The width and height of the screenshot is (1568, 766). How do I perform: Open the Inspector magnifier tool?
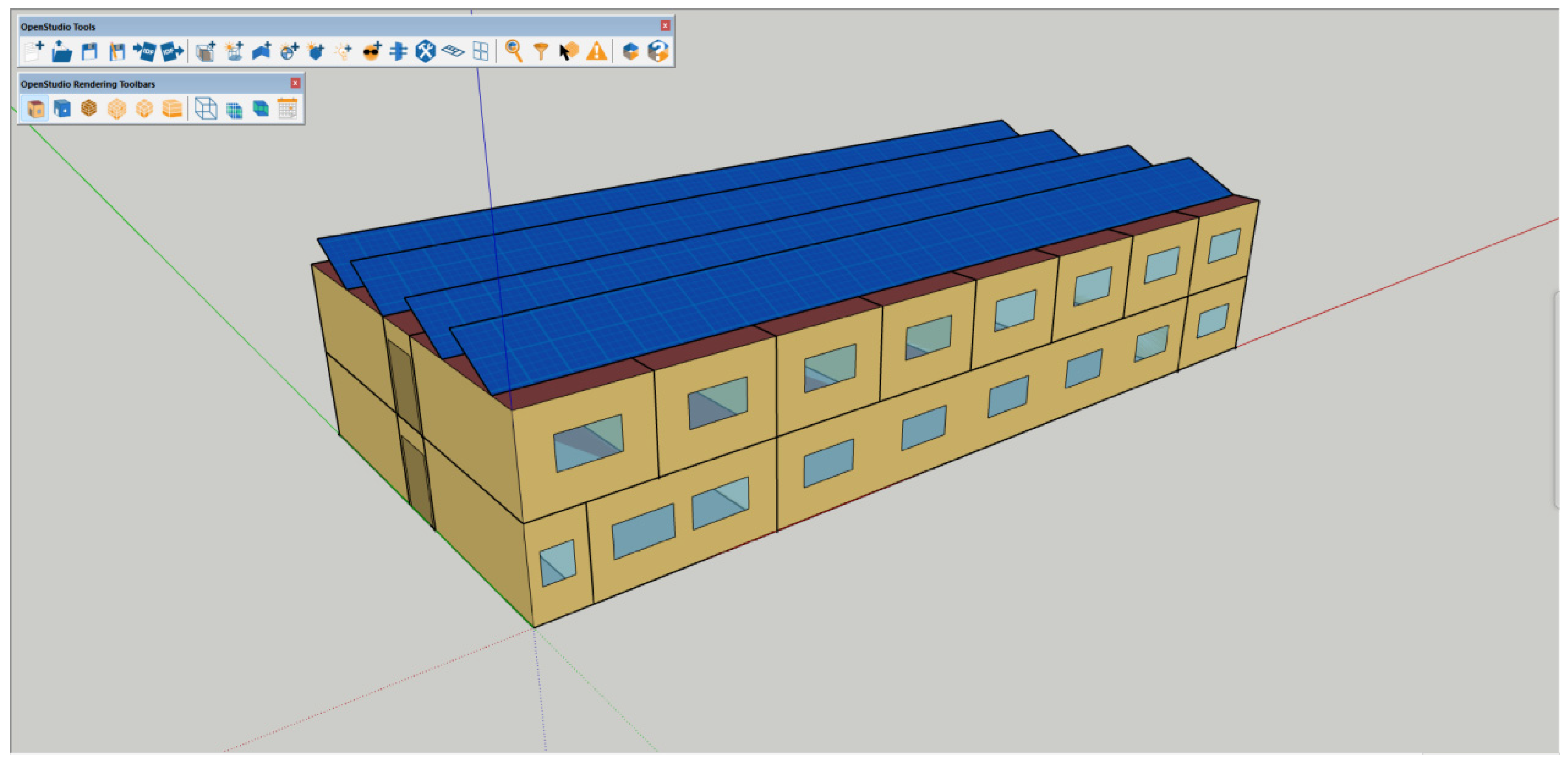pos(514,51)
